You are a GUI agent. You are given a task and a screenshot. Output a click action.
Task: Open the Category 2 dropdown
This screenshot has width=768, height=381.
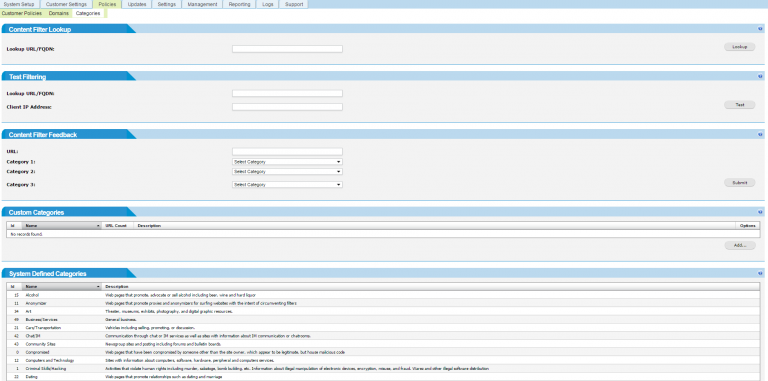(x=287, y=172)
